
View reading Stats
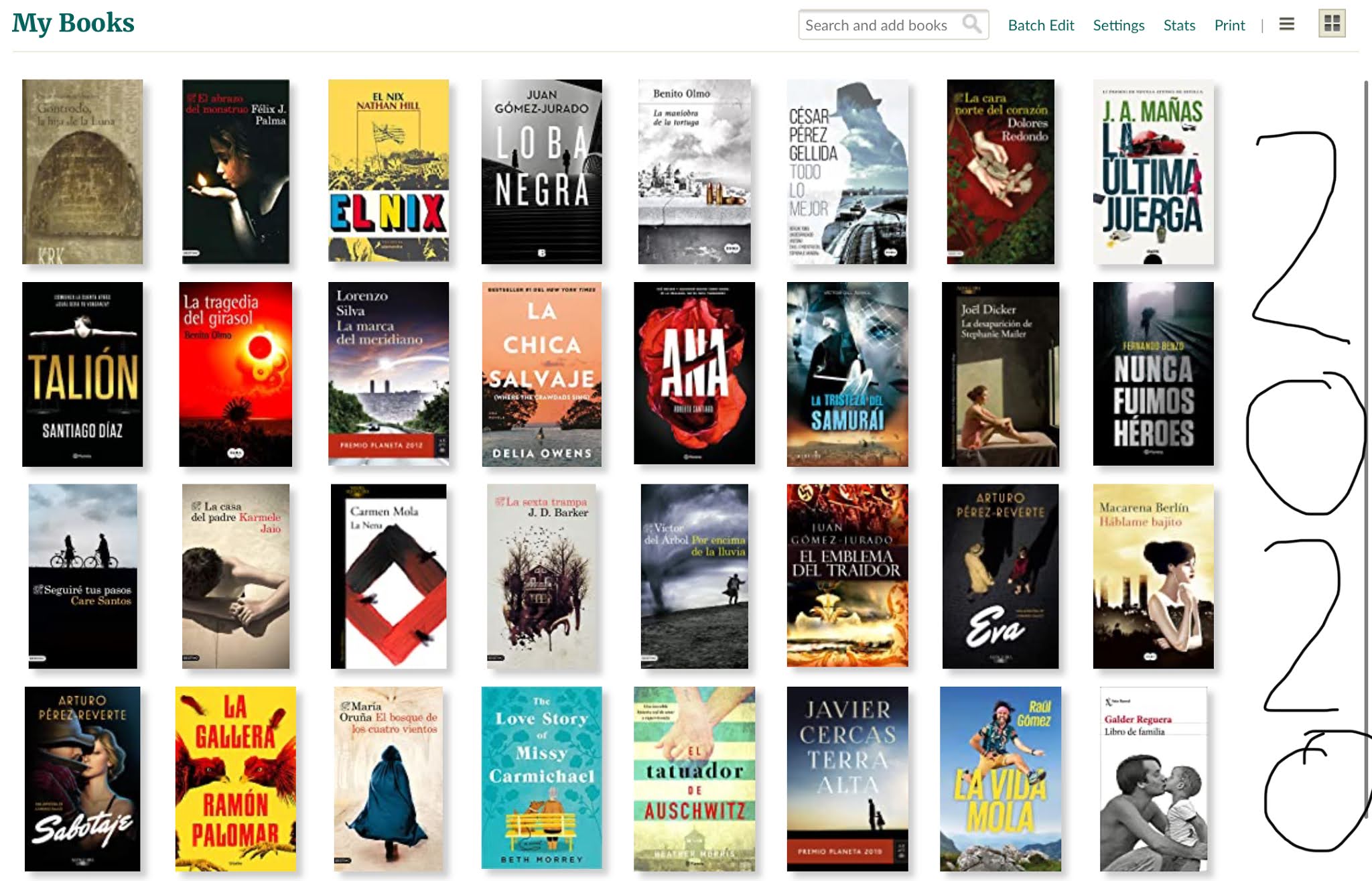click(1179, 25)
